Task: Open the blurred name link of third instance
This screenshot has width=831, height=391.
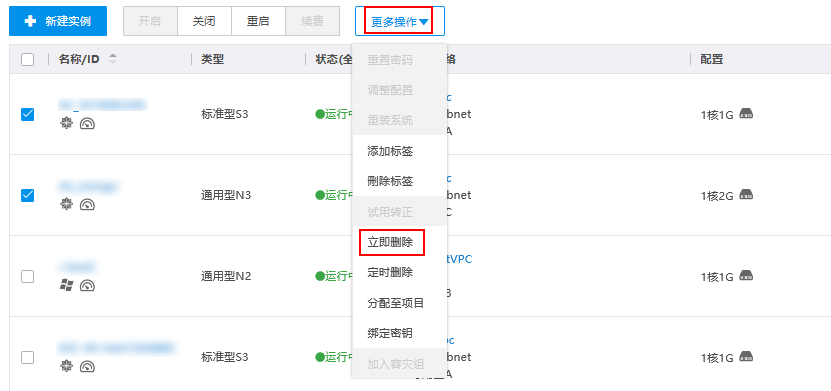Action: 79,267
